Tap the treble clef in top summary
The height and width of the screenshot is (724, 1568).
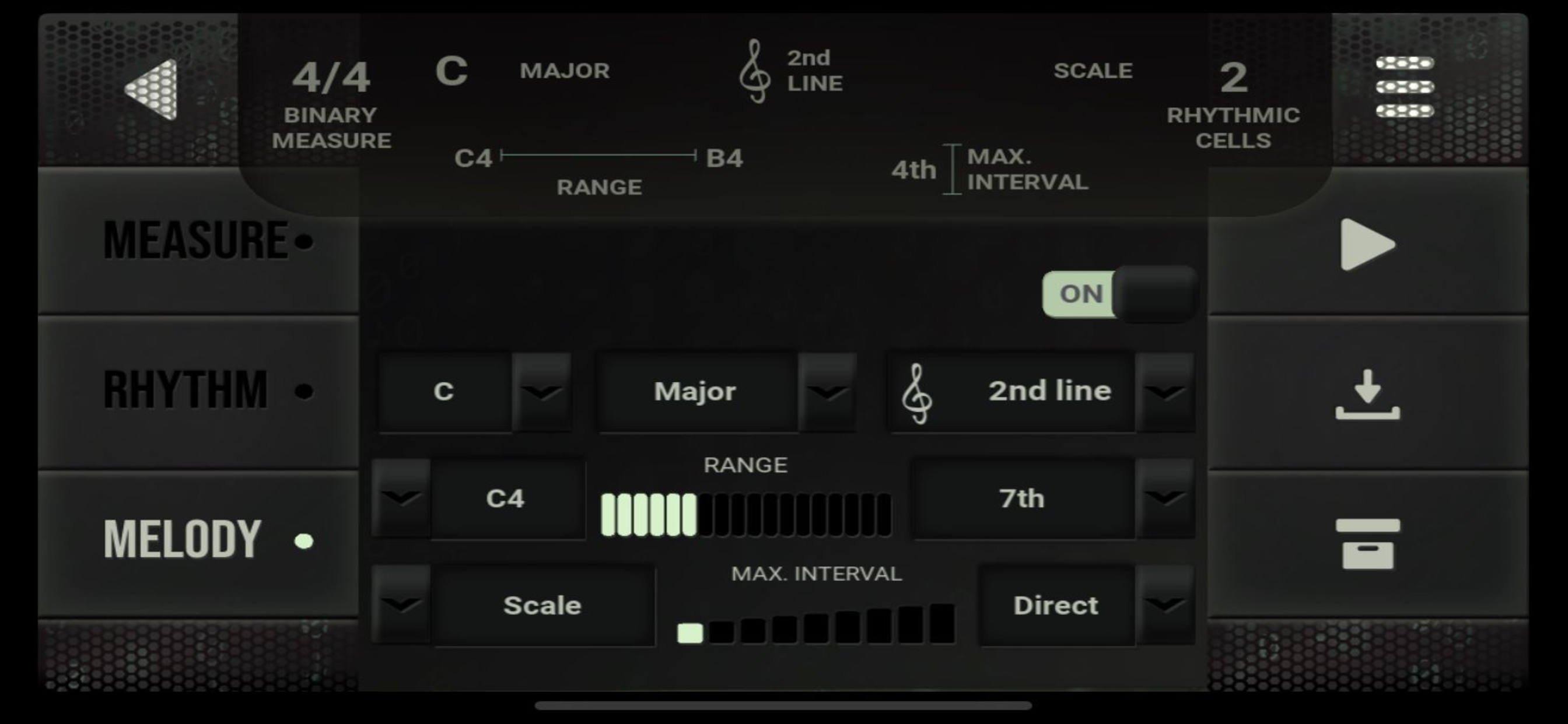click(x=754, y=71)
